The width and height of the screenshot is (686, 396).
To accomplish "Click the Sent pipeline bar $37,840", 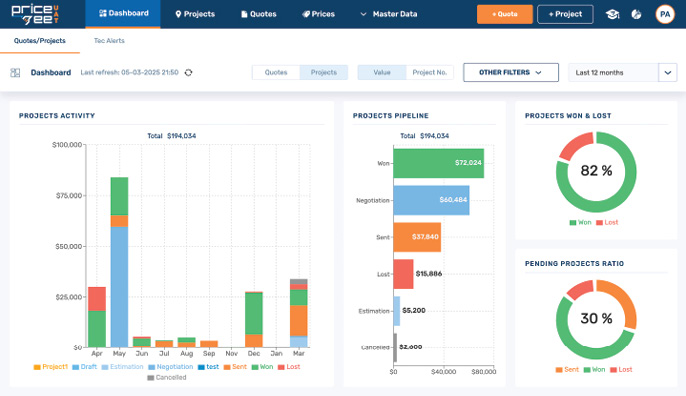I will coord(417,237).
